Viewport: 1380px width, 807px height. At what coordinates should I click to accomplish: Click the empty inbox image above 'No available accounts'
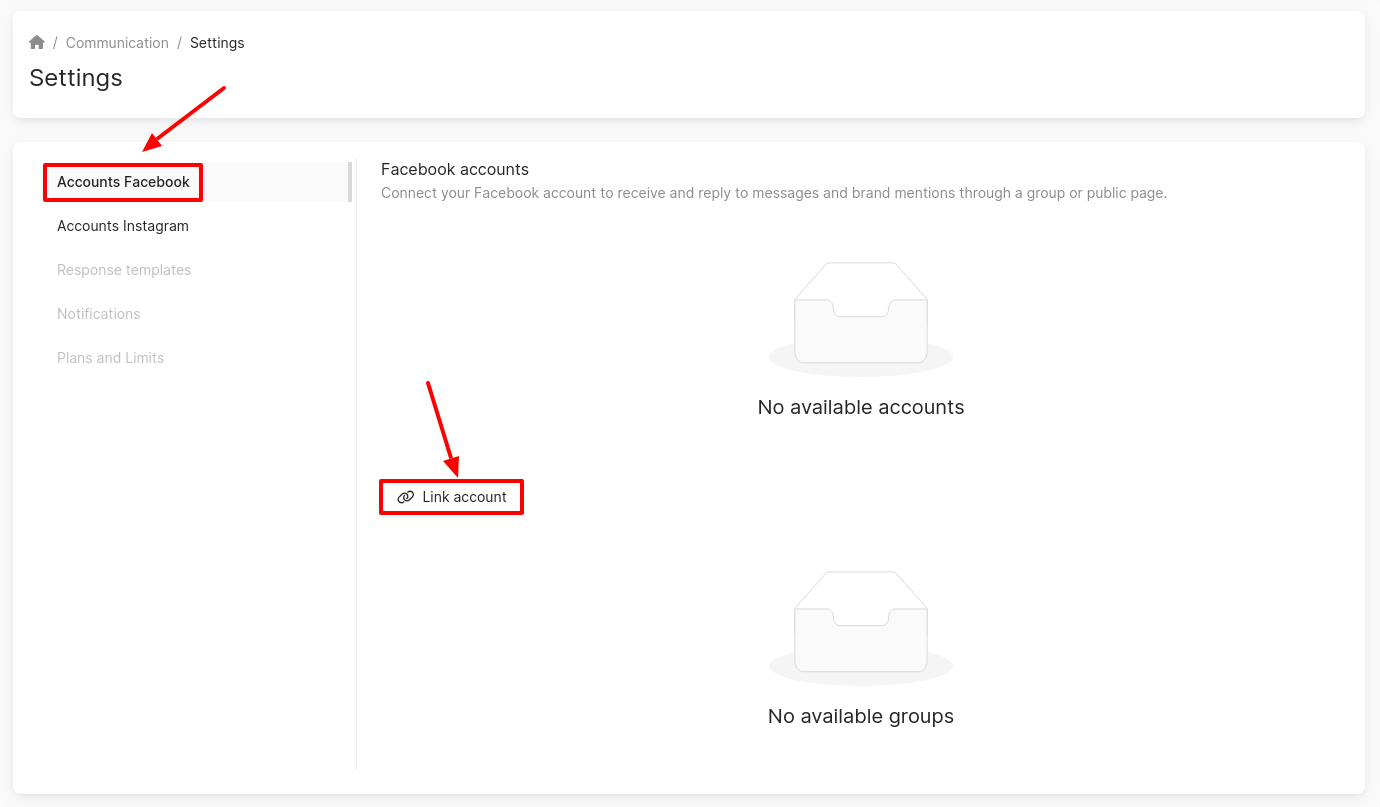861,319
